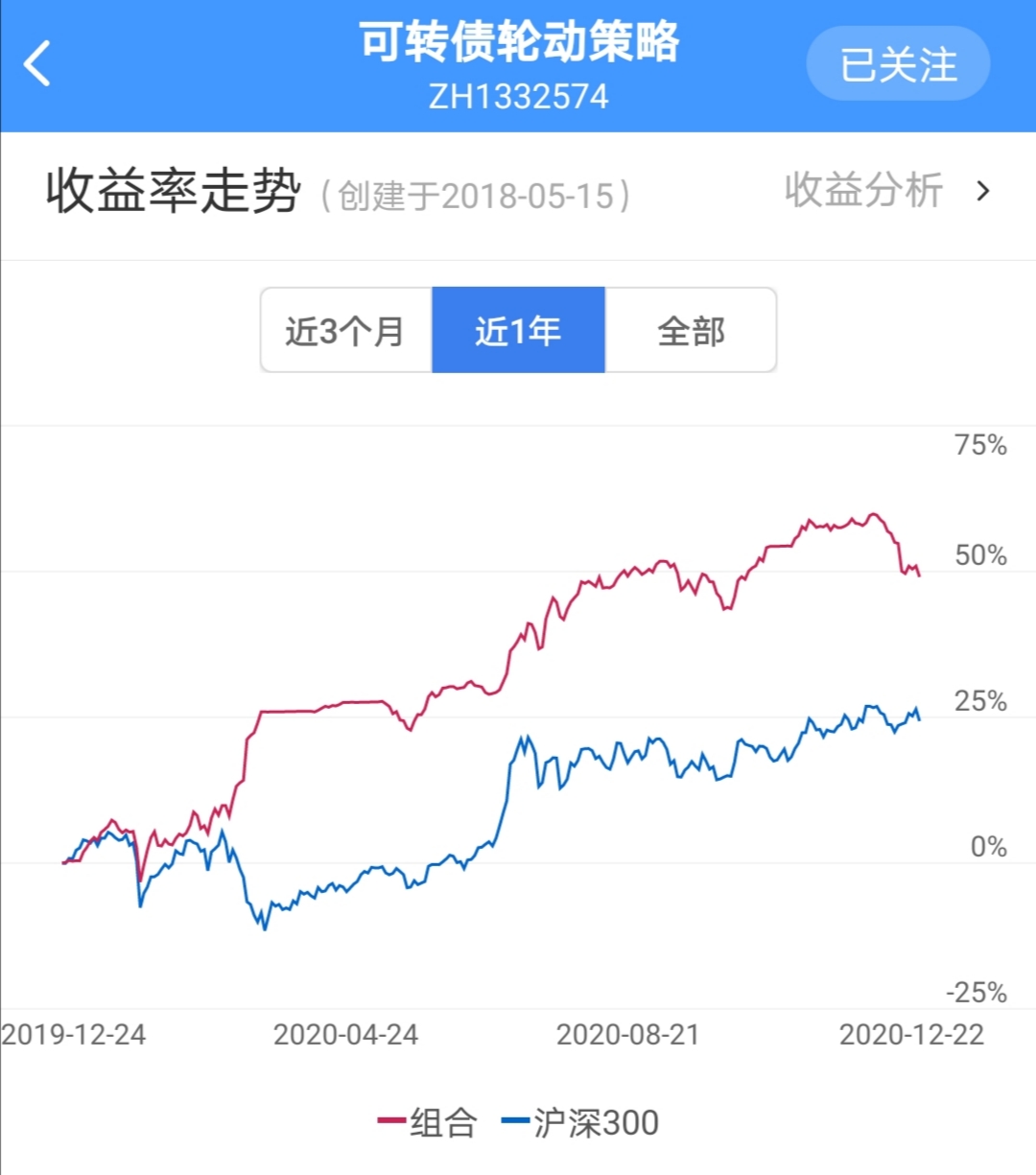
Task: Tap the portfolio ID ZH1332574
Action: [x=518, y=97]
